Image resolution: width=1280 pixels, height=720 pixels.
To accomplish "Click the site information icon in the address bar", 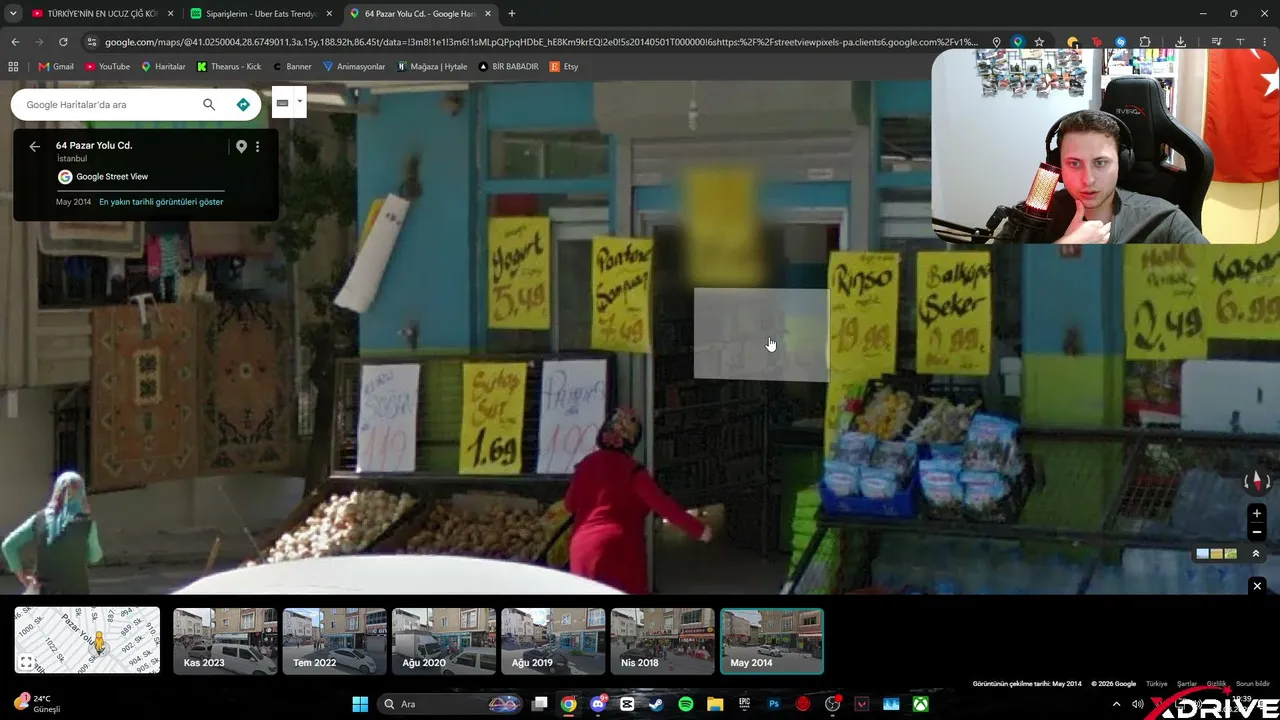I will pyautogui.click(x=92, y=42).
